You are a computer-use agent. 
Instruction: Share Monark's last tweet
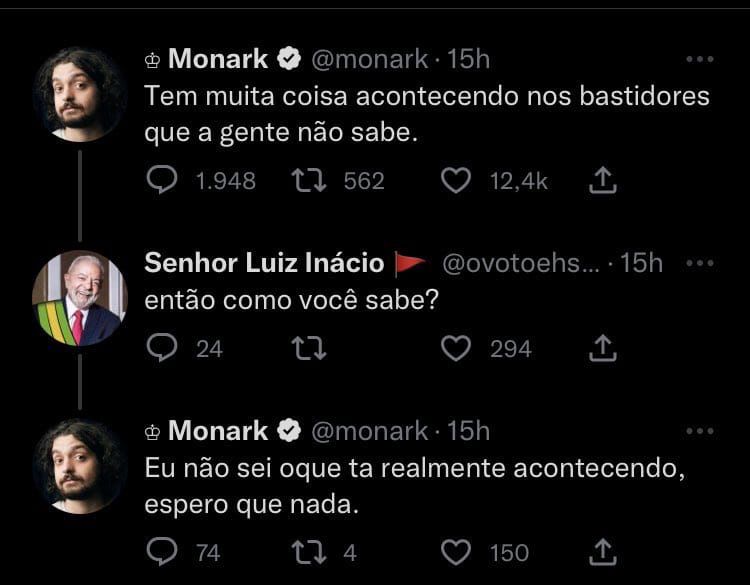point(603,552)
